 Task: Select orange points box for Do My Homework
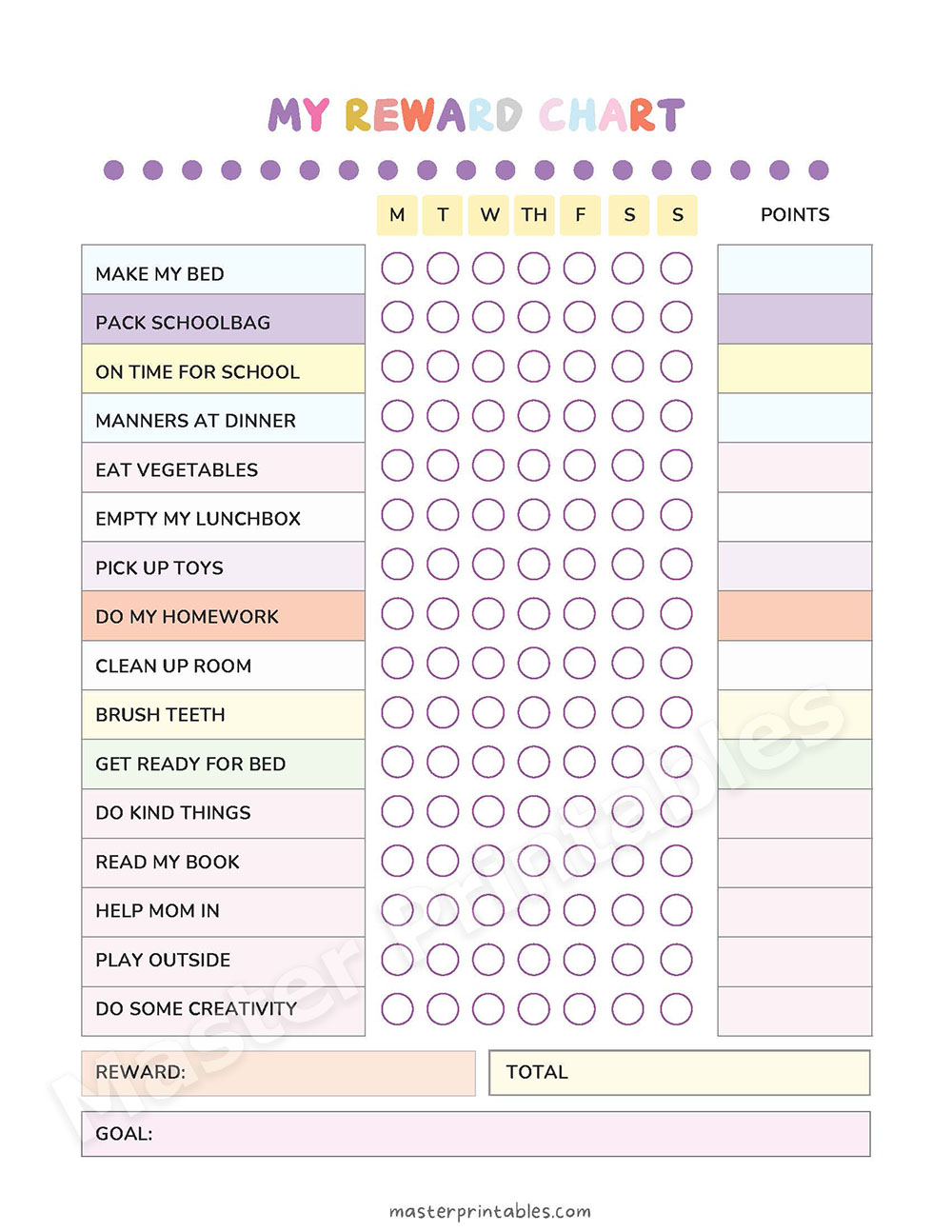(794, 615)
